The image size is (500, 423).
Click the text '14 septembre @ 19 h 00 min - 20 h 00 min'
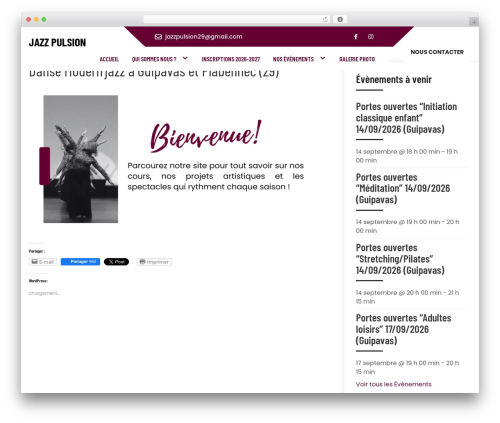coord(407,226)
